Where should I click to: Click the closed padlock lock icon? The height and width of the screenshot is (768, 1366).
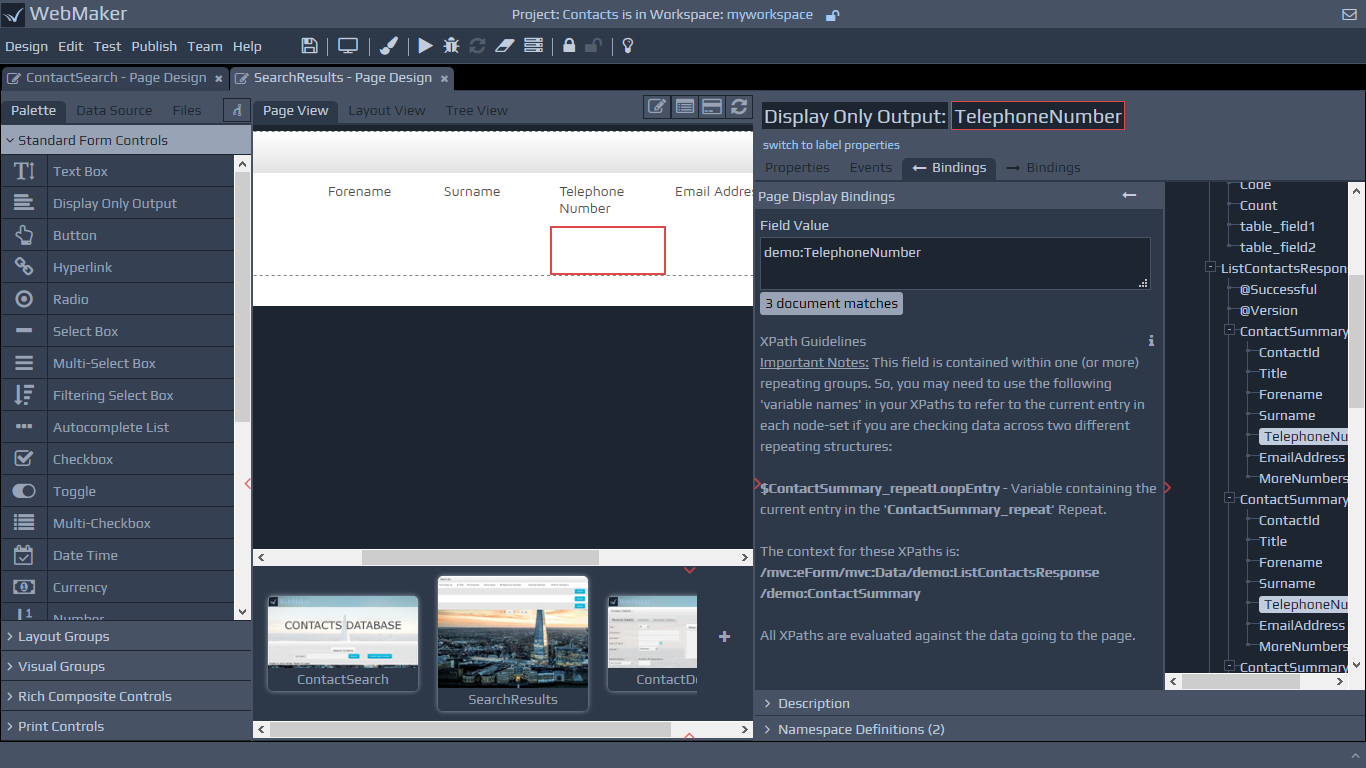[x=569, y=46]
